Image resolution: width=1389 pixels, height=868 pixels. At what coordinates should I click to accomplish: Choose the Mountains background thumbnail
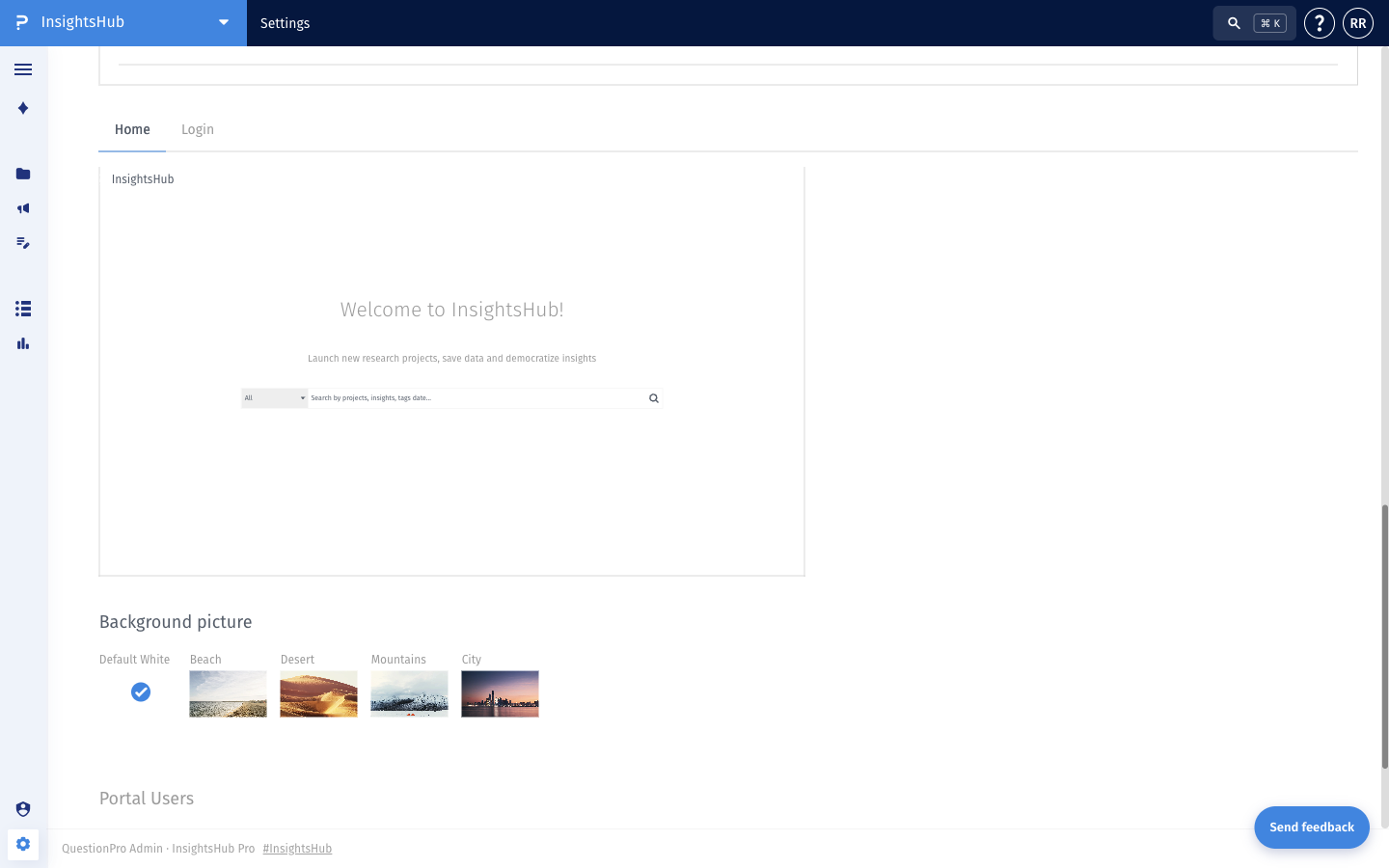pyautogui.click(x=410, y=693)
